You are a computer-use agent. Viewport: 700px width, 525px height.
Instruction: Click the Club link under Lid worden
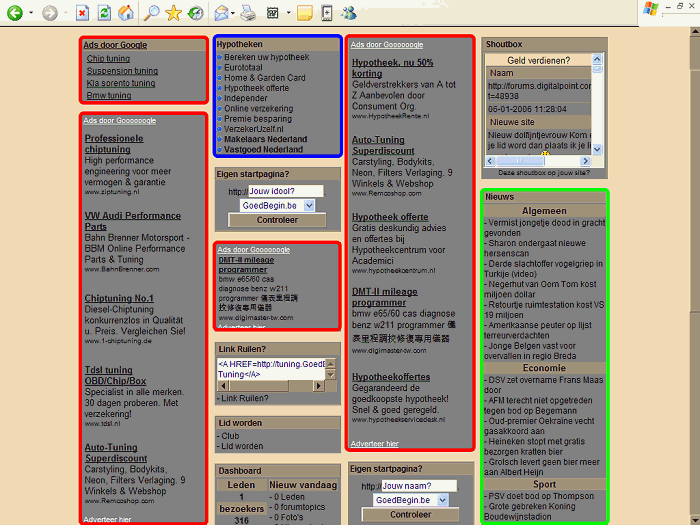tap(229, 436)
